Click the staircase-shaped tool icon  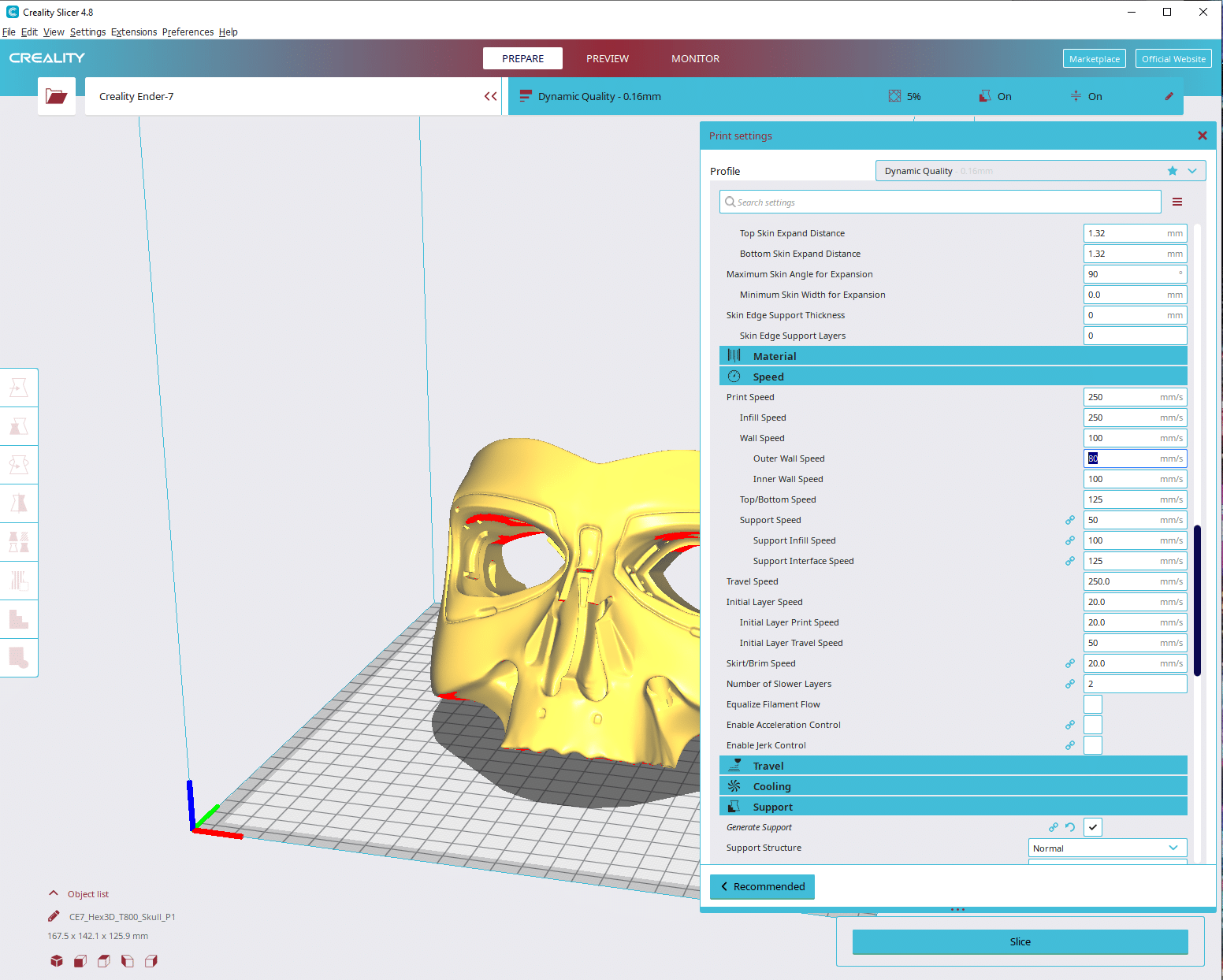pos(19,619)
